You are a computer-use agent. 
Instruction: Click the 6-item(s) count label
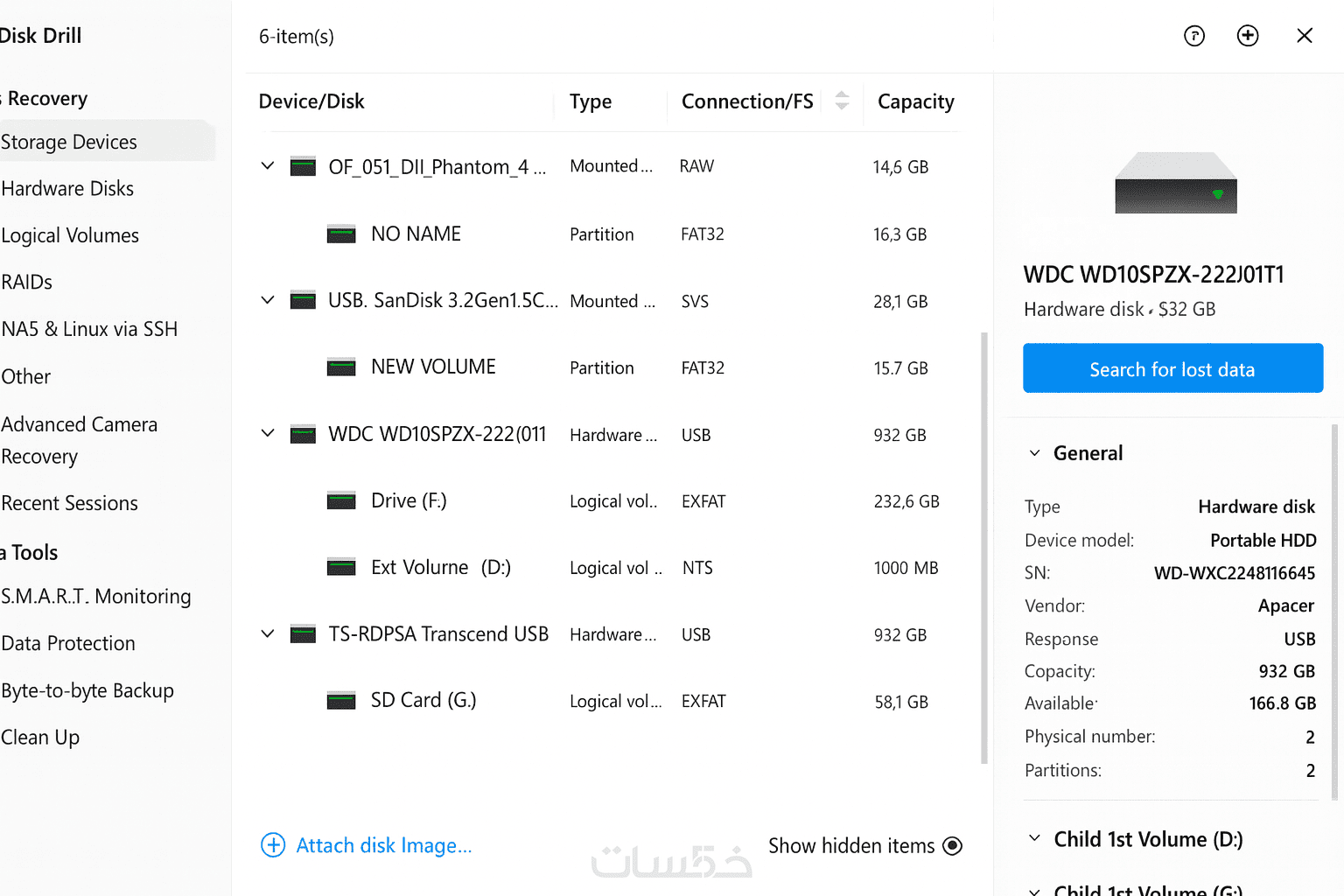[x=297, y=37]
